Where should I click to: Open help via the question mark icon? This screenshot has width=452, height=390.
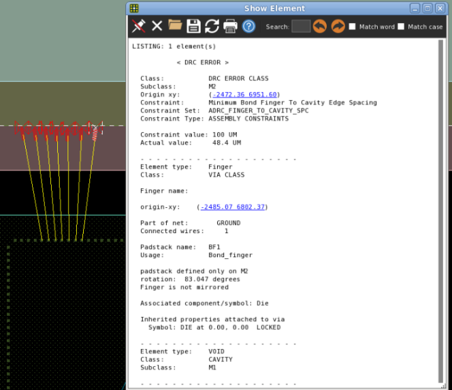coord(249,26)
